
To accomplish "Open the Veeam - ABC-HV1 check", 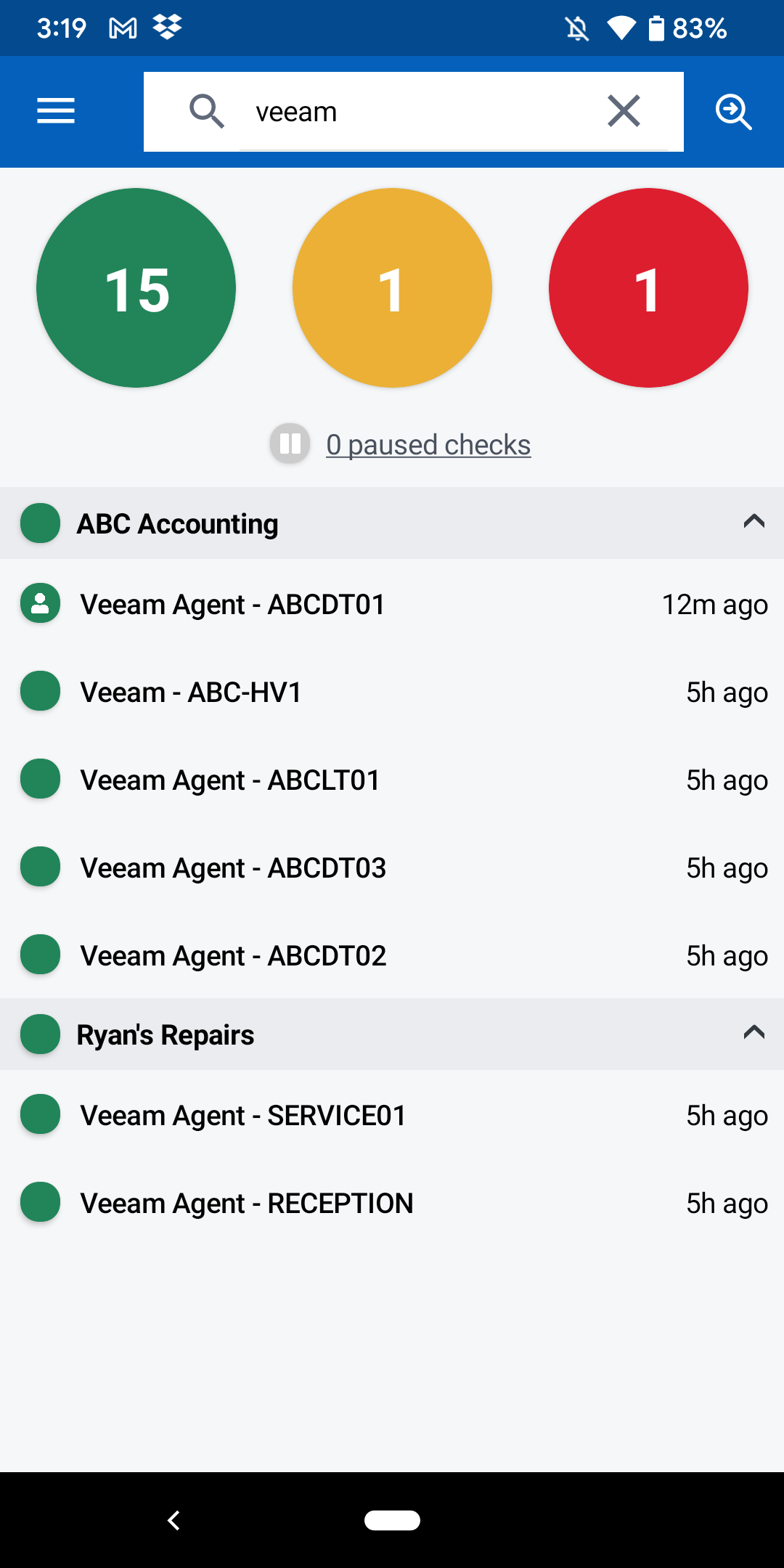I will (191, 692).
